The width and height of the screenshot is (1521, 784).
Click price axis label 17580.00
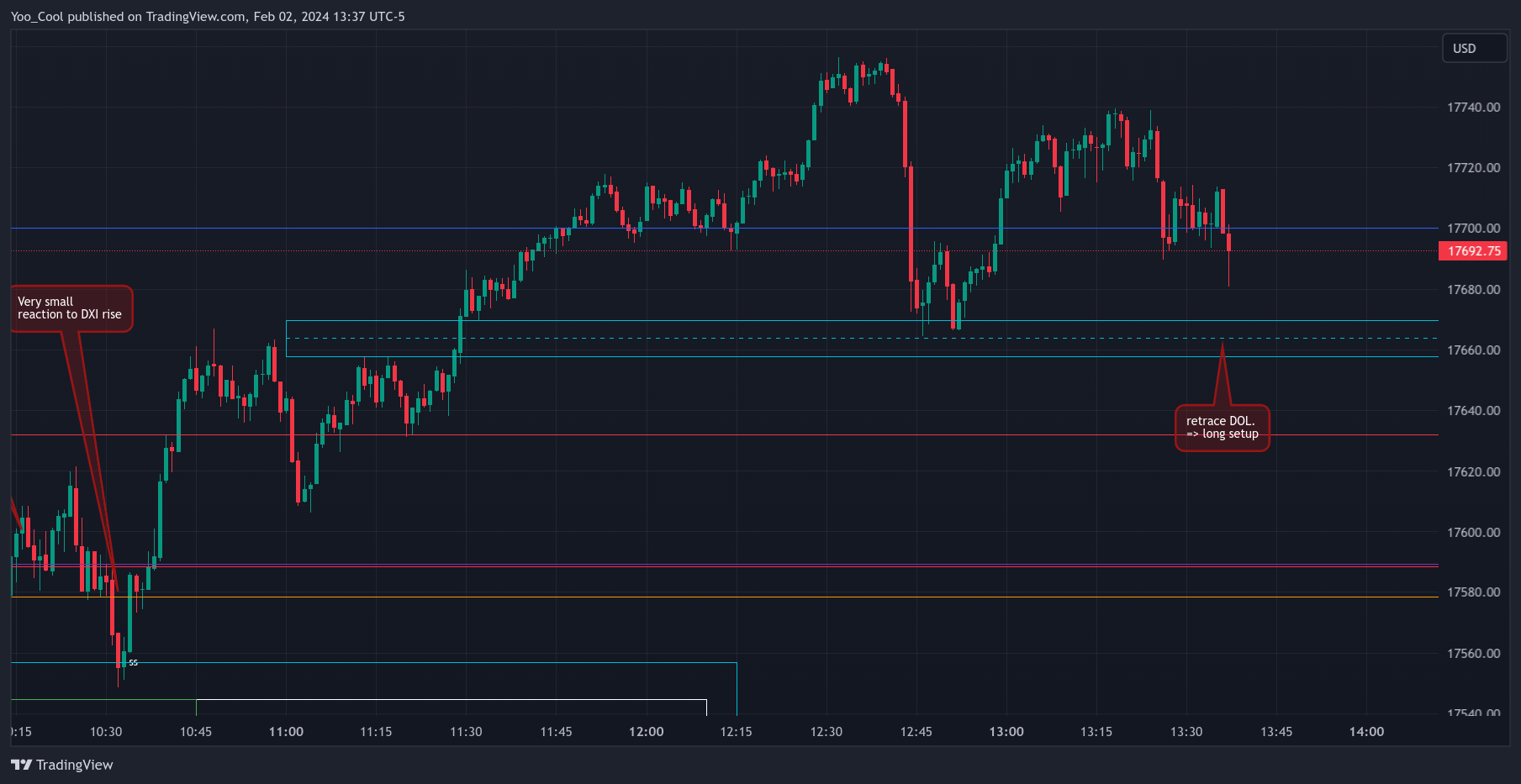(x=1473, y=592)
